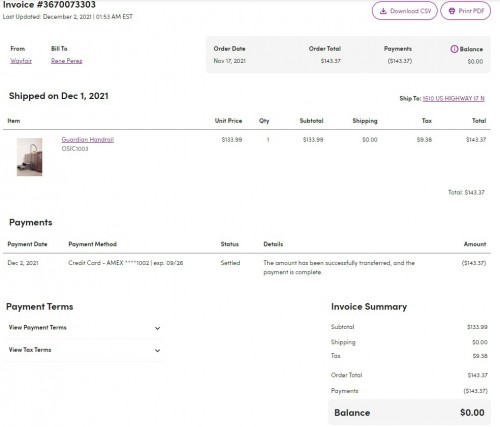Open the View Tax Terms section
This screenshot has height=427, width=500.
[x=84, y=350]
